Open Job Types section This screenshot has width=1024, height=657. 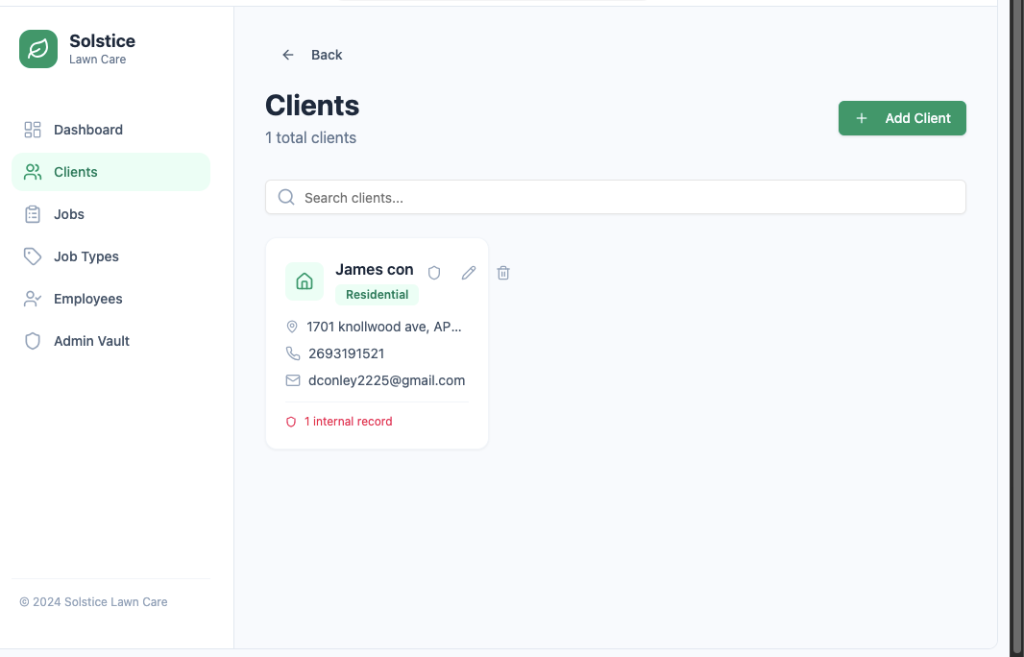[x=111, y=257]
